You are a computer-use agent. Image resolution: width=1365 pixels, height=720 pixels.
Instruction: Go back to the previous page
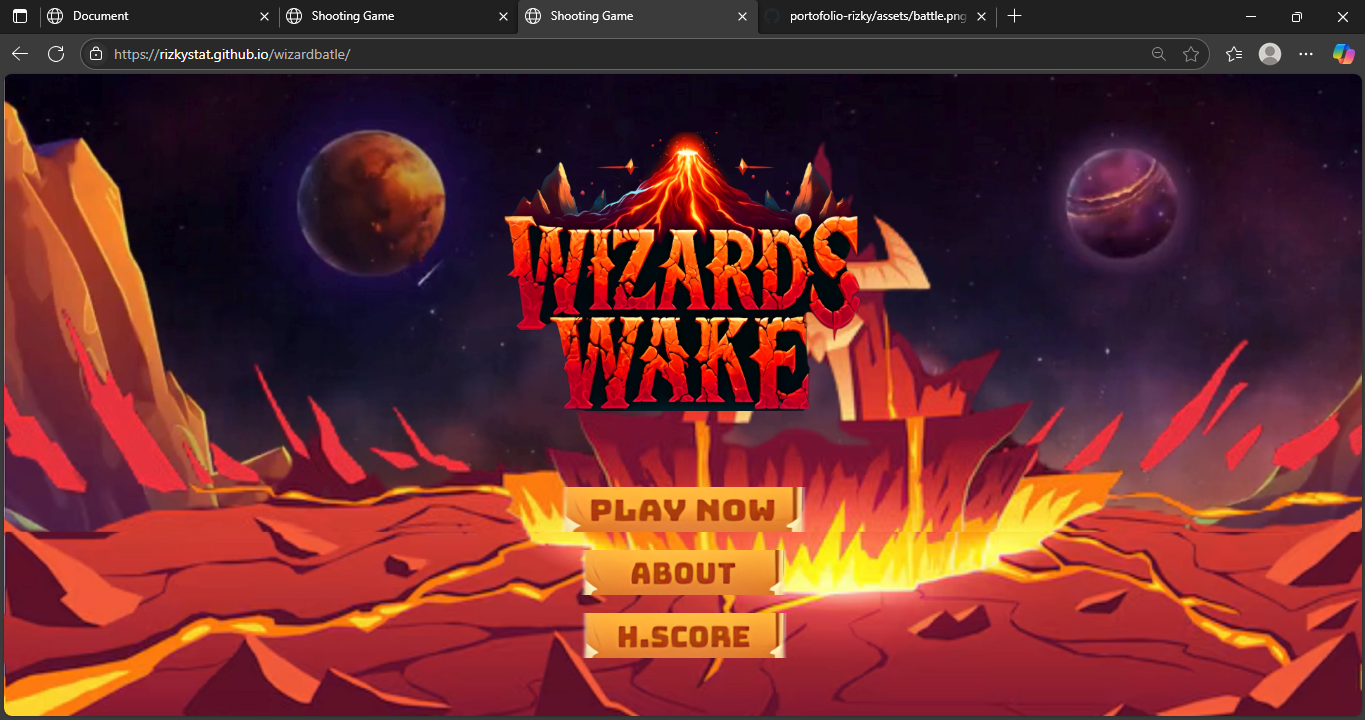tap(20, 54)
